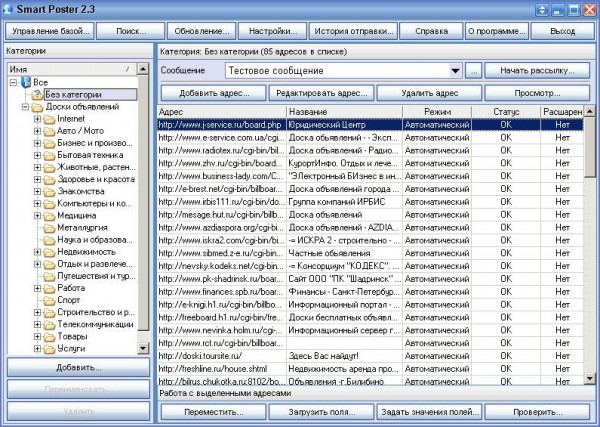Click the Добавить адрес button
Screen dimensions: 600x427
214,93
